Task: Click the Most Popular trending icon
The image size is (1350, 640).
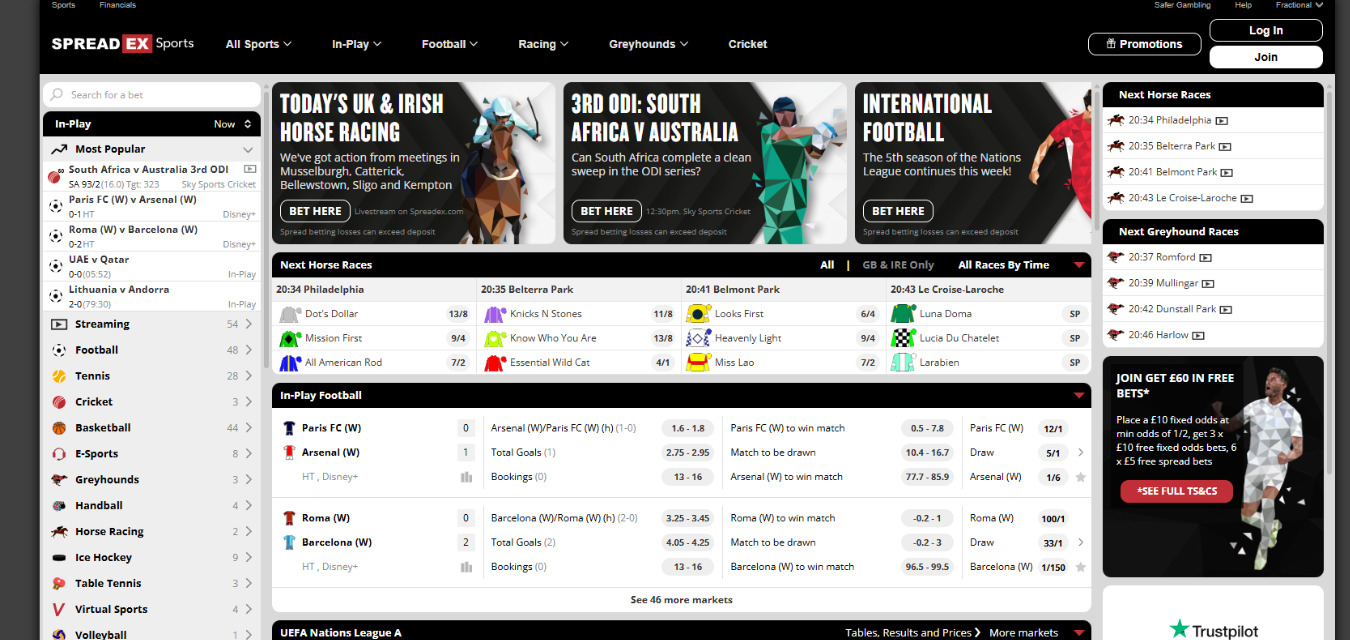Action: [59, 149]
